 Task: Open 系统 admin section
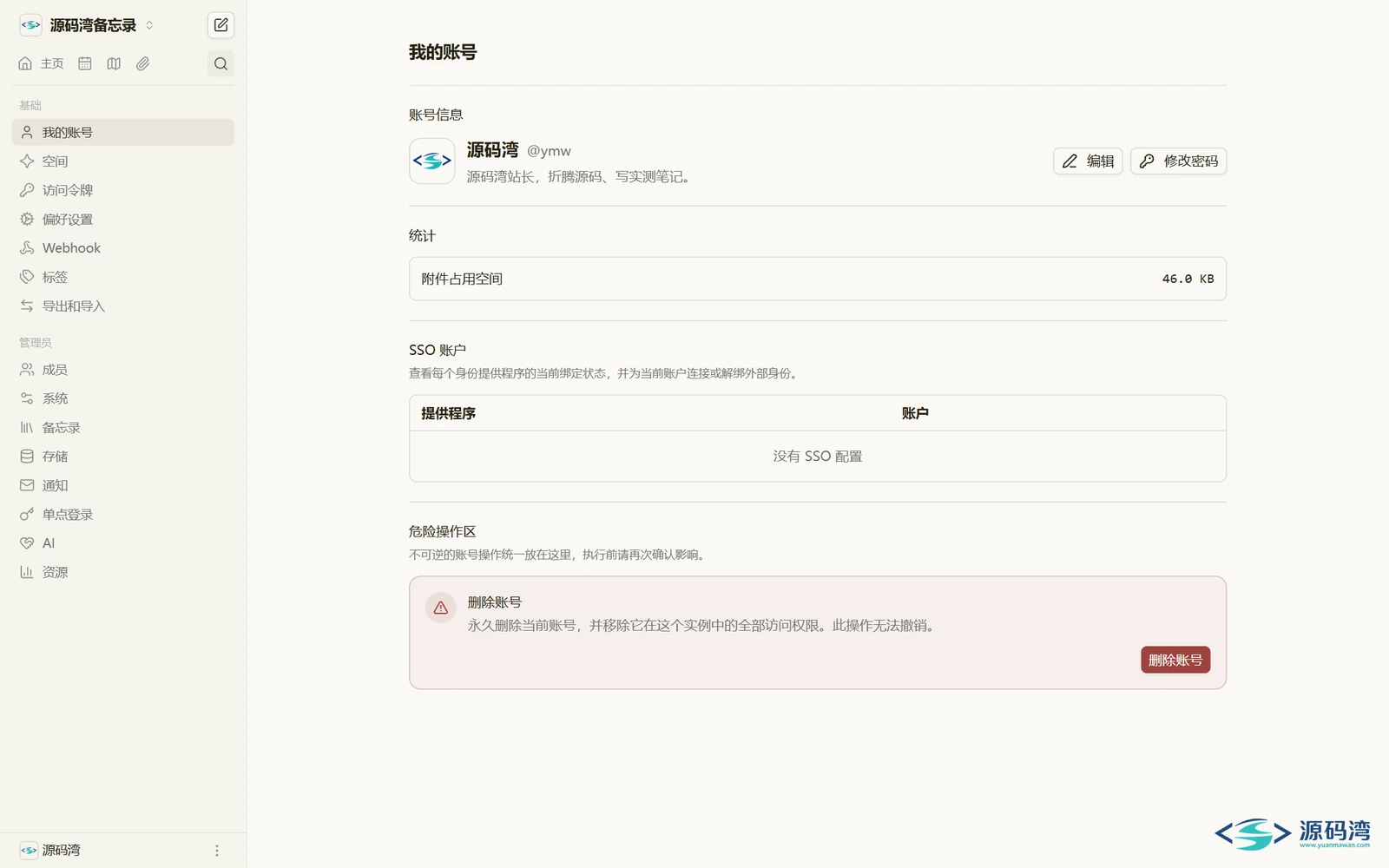[x=123, y=398]
